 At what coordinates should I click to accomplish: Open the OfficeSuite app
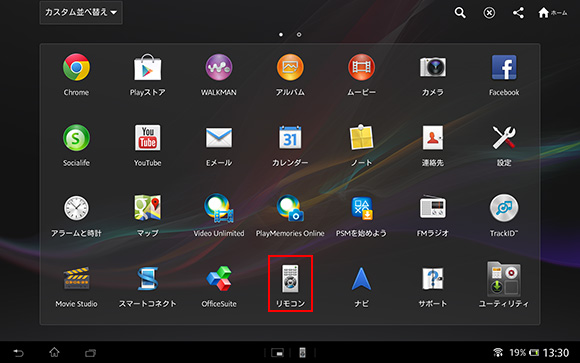(x=219, y=286)
